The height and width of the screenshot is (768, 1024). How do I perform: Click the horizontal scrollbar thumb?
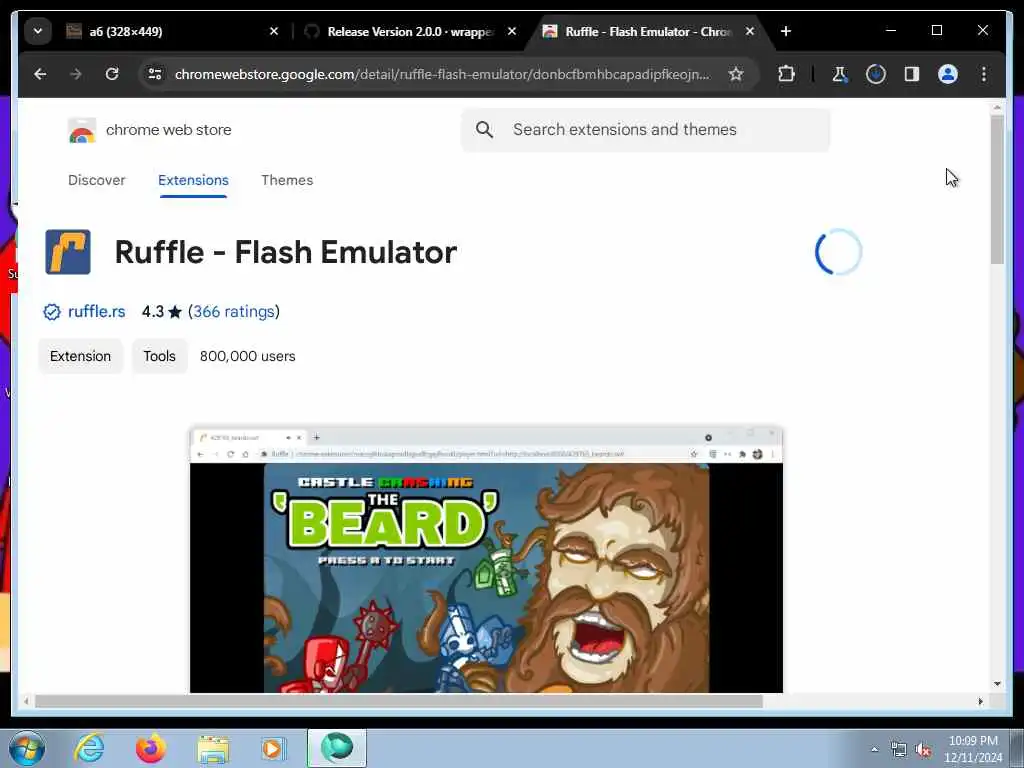(398, 701)
